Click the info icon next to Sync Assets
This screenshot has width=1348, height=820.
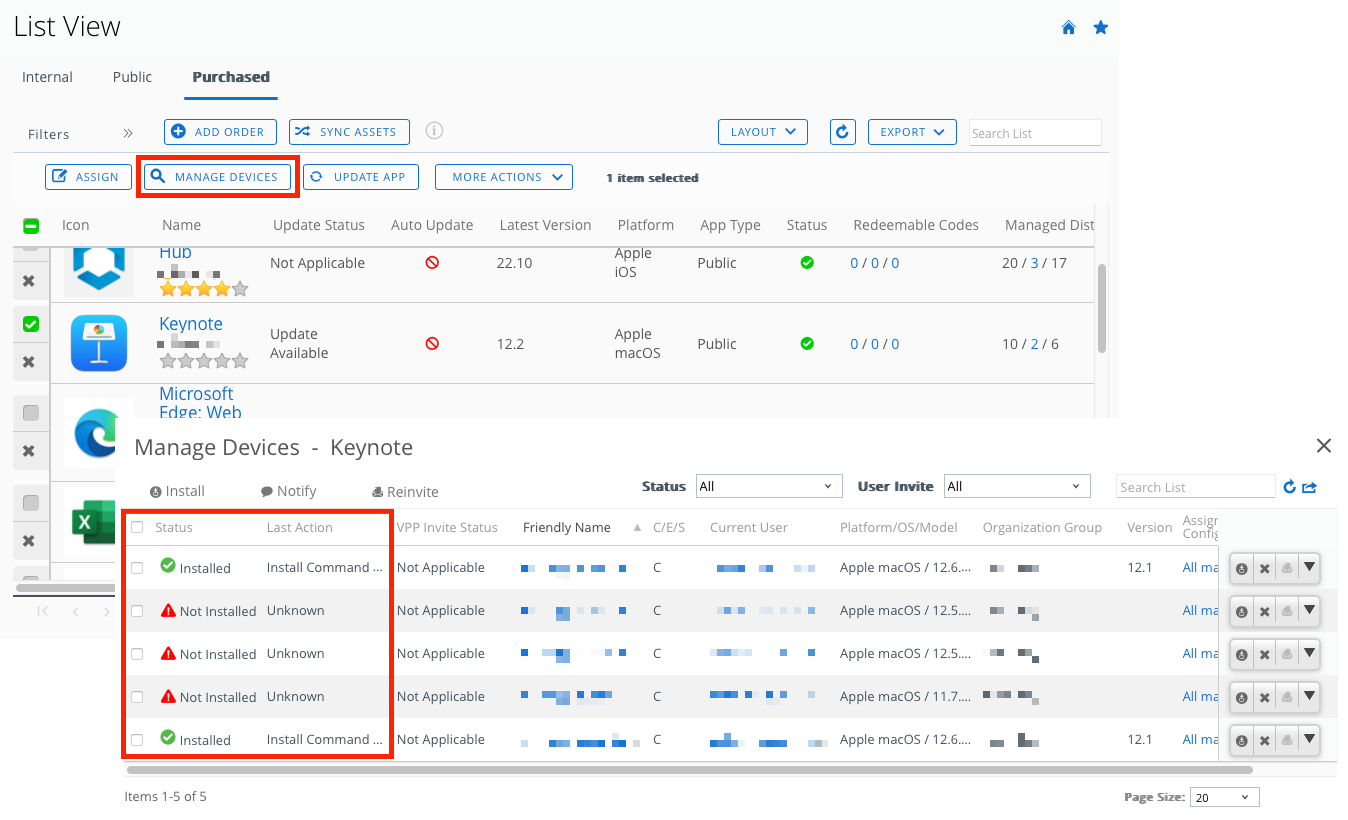point(434,130)
